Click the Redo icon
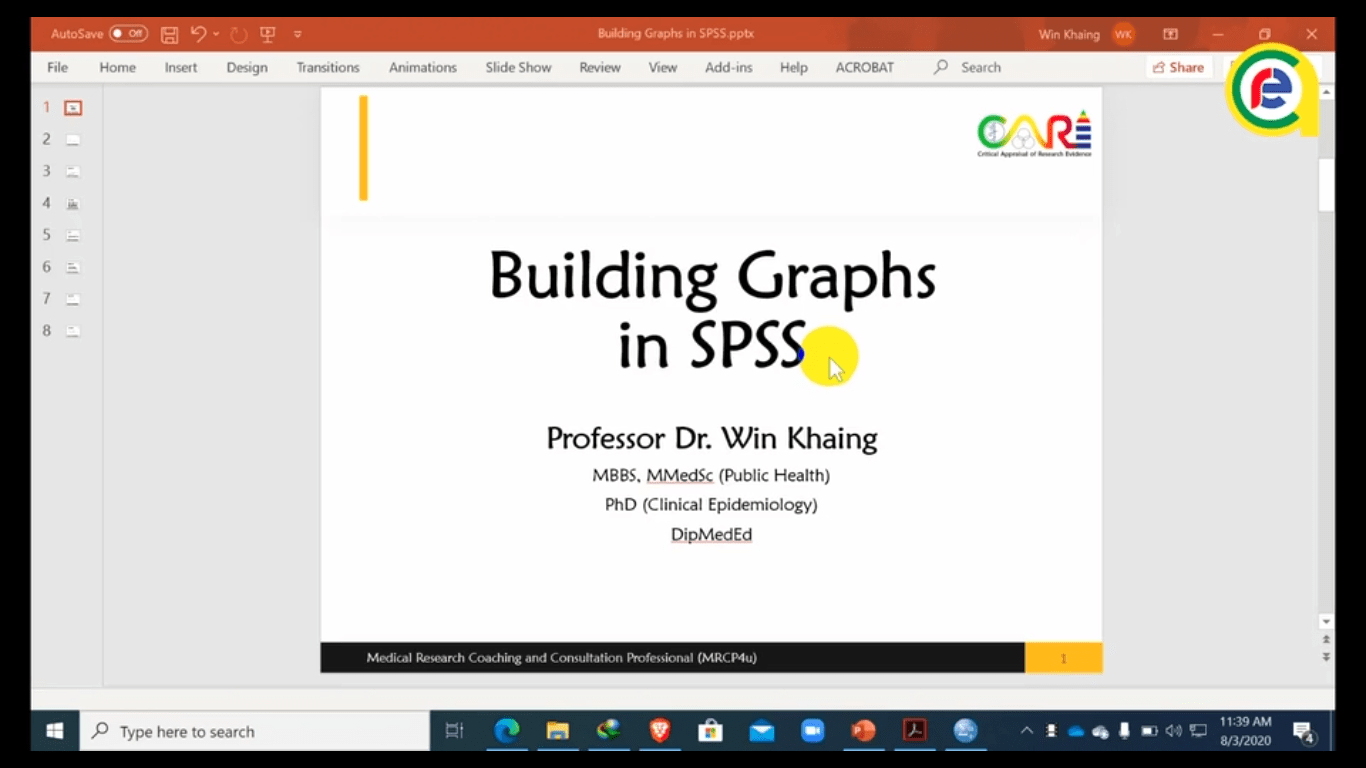The height and width of the screenshot is (768, 1366). 239,34
